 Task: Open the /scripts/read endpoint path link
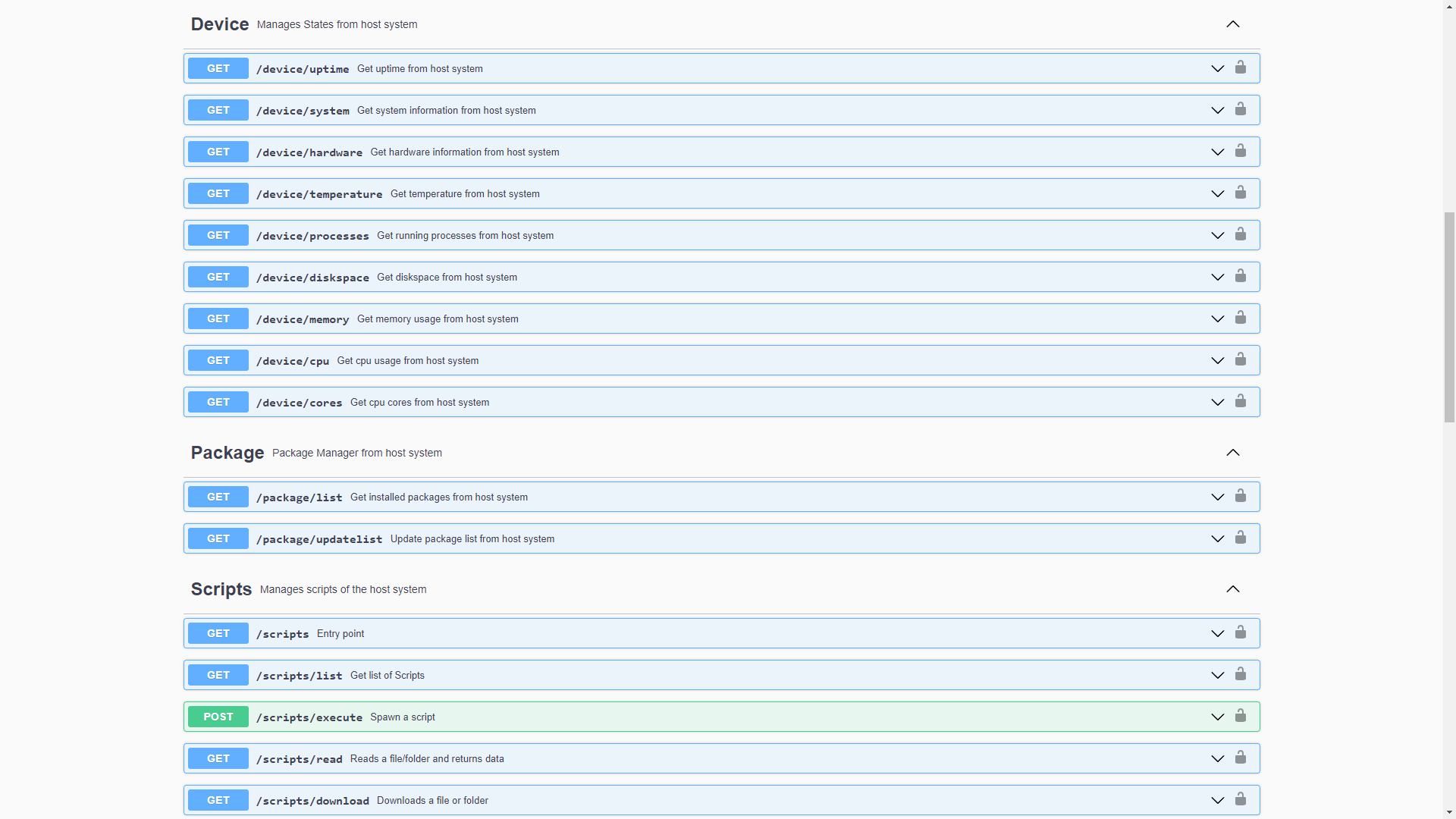(300, 759)
